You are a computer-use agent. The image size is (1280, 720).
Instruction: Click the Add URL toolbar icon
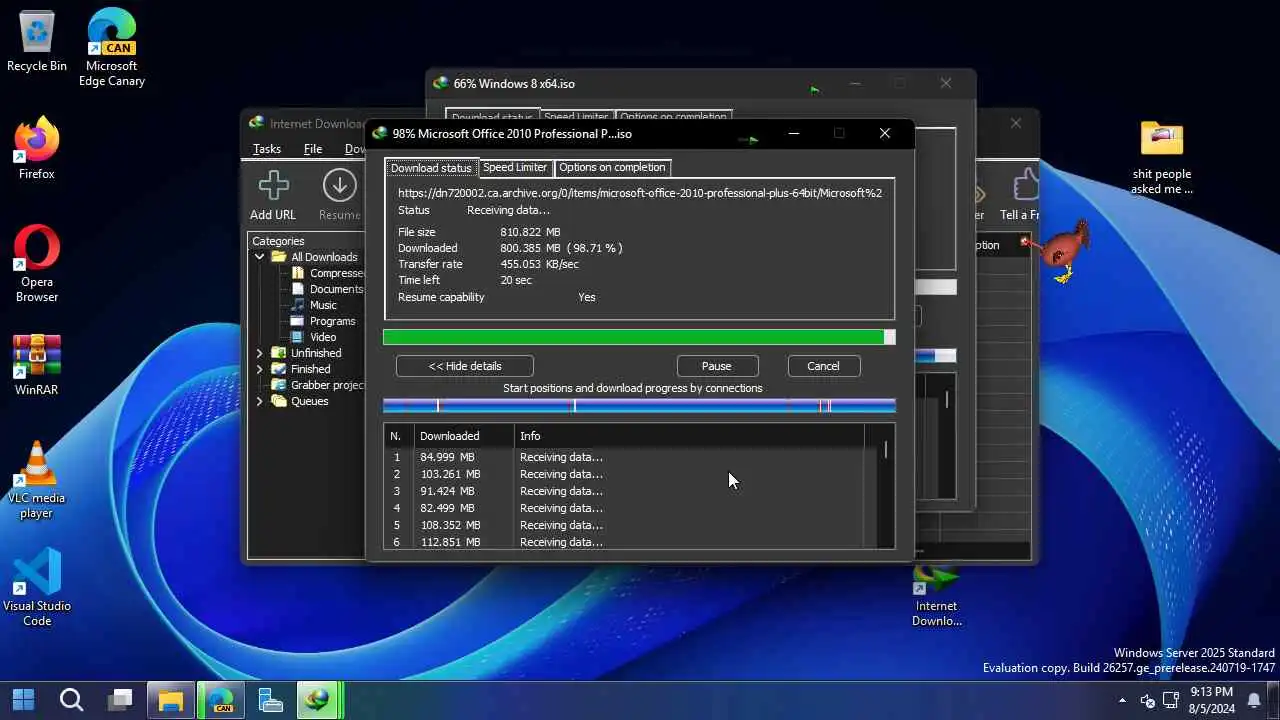pyautogui.click(x=273, y=186)
